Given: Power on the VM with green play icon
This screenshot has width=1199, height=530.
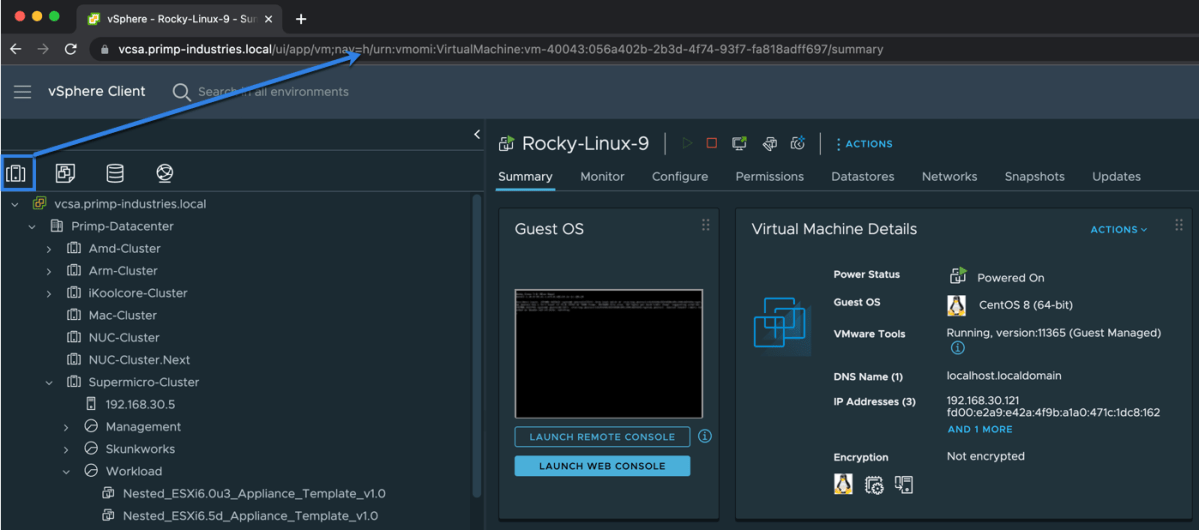Looking at the screenshot, I should click(687, 143).
